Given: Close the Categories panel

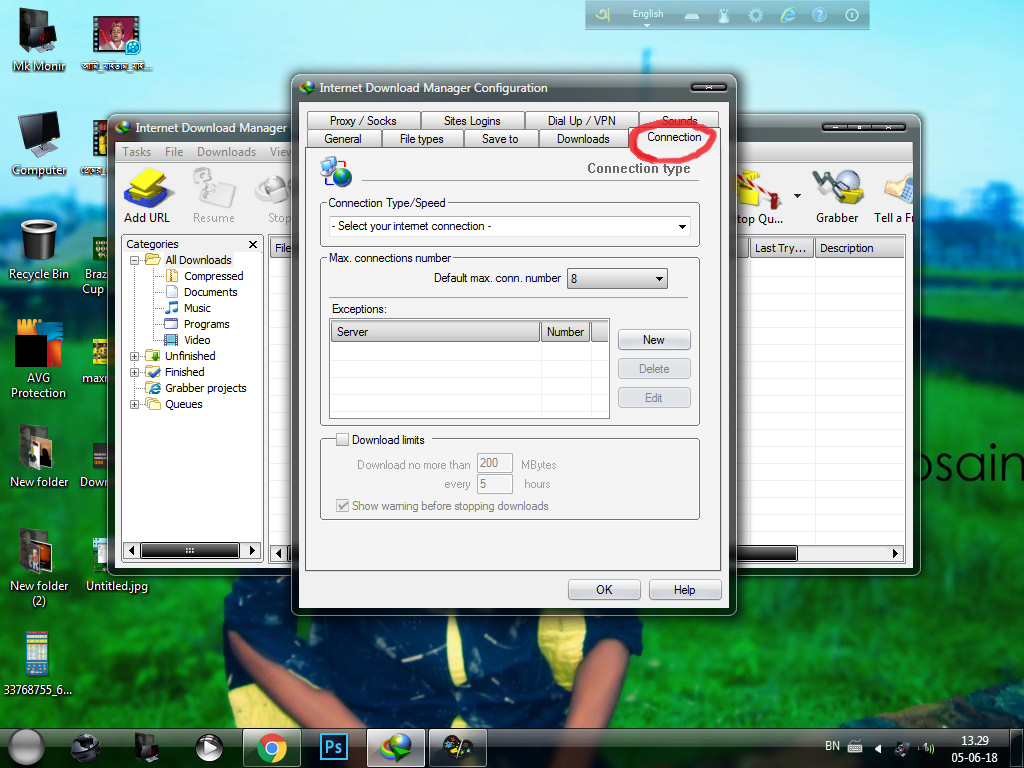Looking at the screenshot, I should click(253, 244).
